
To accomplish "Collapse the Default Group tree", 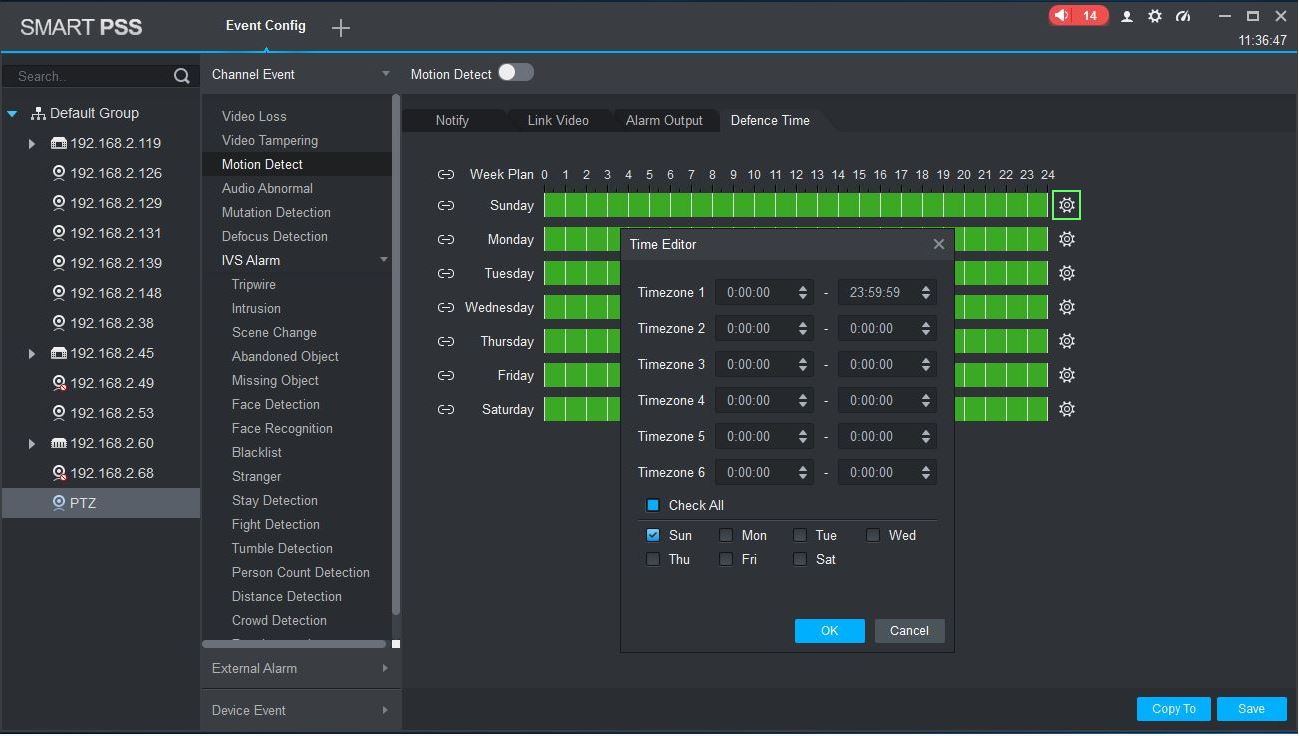I will (13, 114).
